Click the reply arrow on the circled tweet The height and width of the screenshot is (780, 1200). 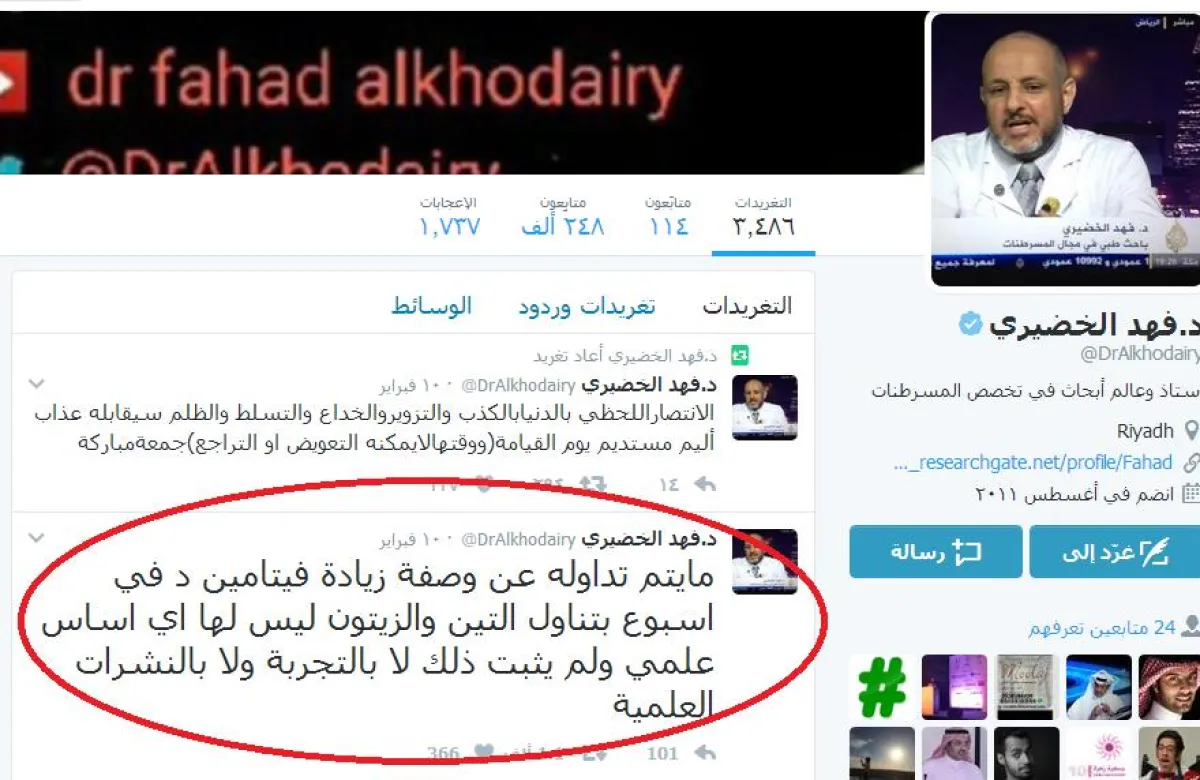(x=704, y=752)
